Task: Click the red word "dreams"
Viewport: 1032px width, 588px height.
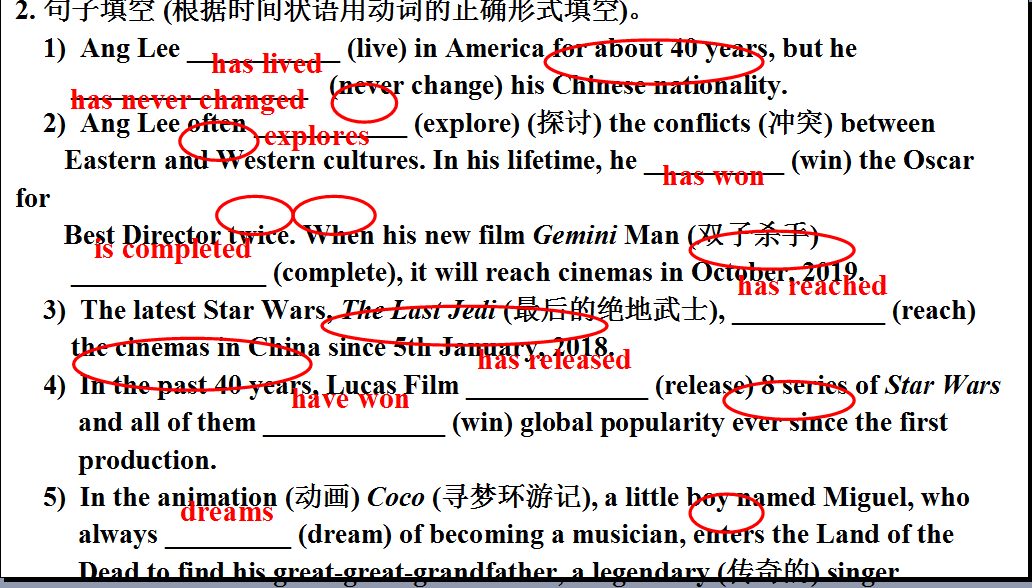Action: [x=226, y=513]
